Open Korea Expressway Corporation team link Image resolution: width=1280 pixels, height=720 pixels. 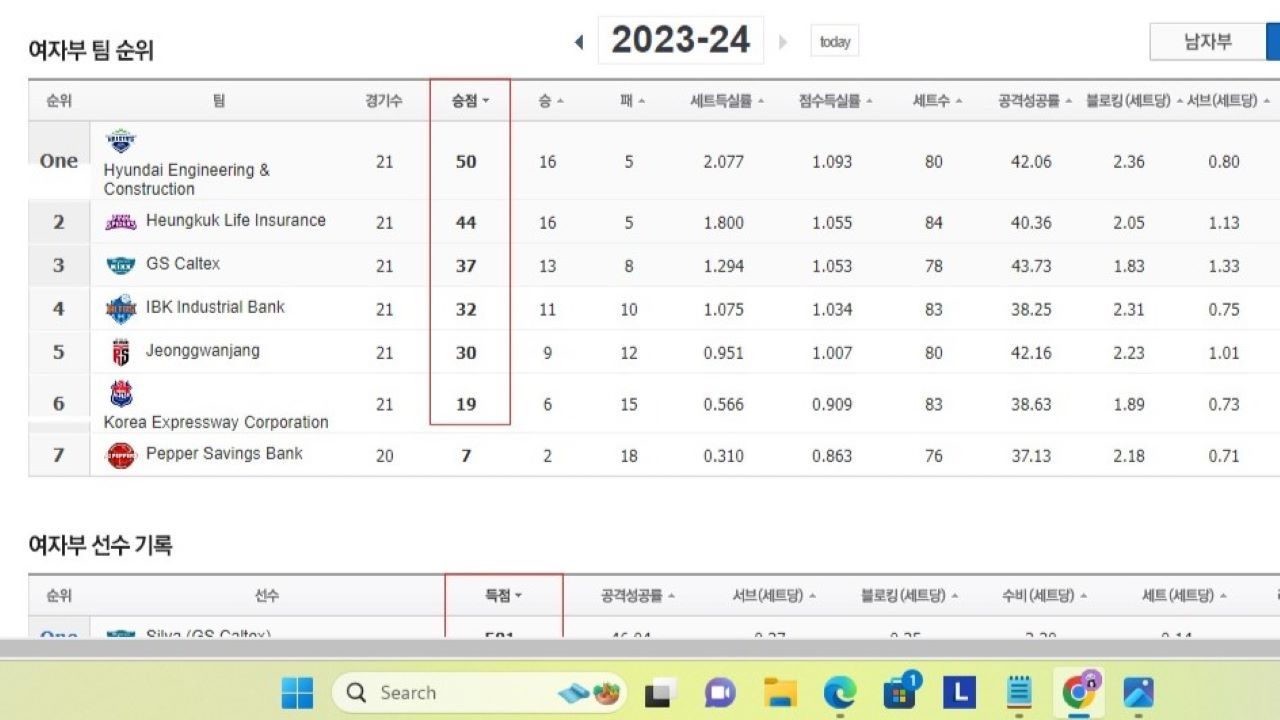216,422
